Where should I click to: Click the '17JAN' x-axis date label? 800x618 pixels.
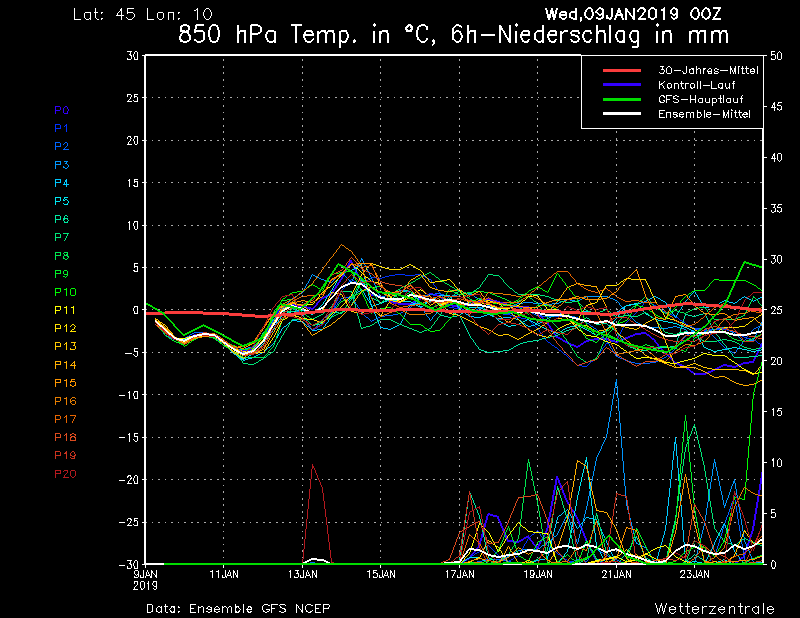click(460, 574)
